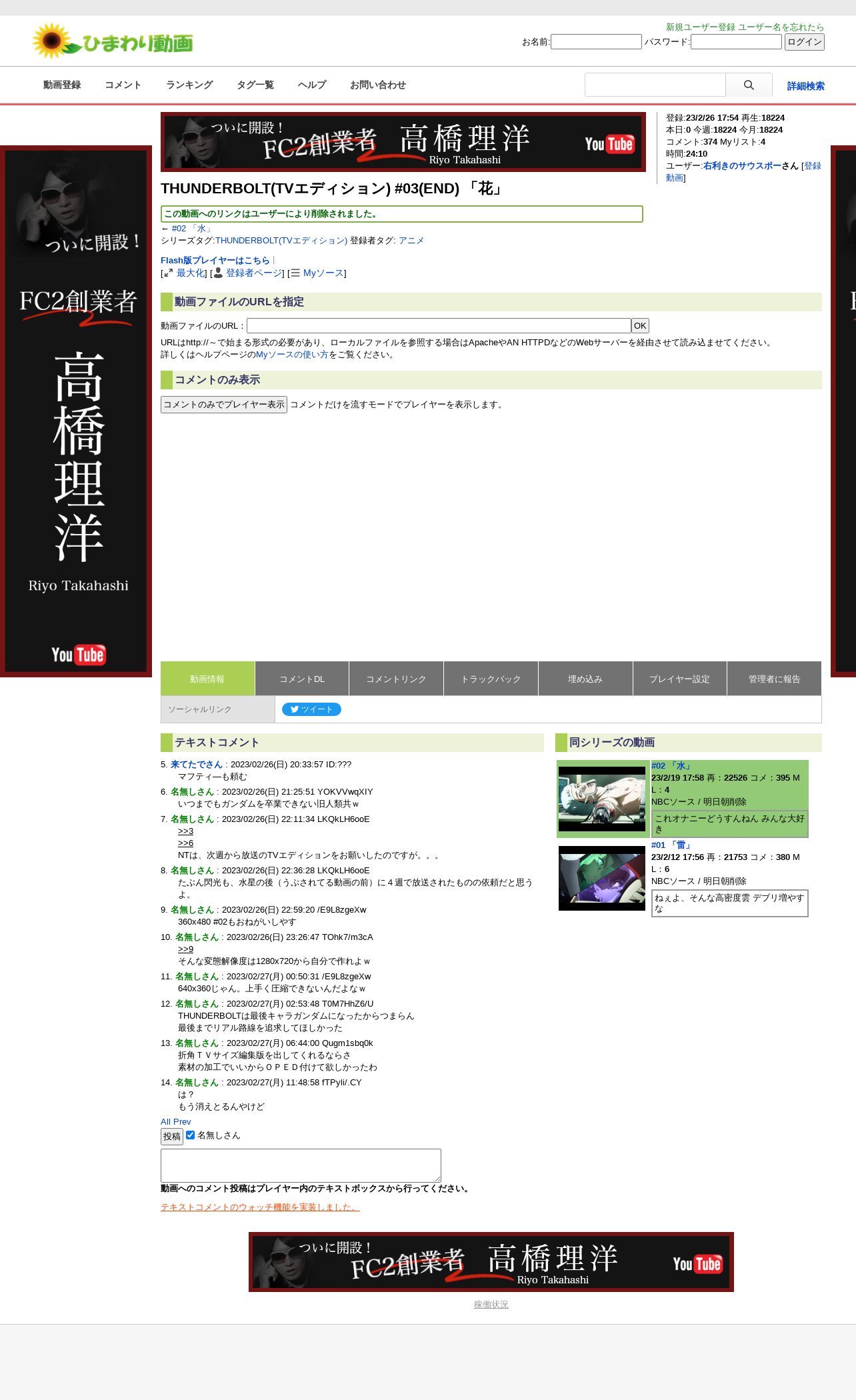856x1400 pixels.
Task: Click the magnifier search button
Action: click(749, 85)
